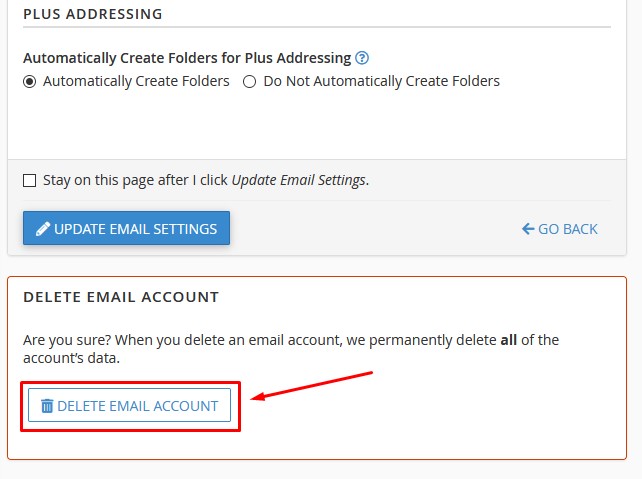Click the "Do Not Automatically Create Folders" label text

point(381,81)
